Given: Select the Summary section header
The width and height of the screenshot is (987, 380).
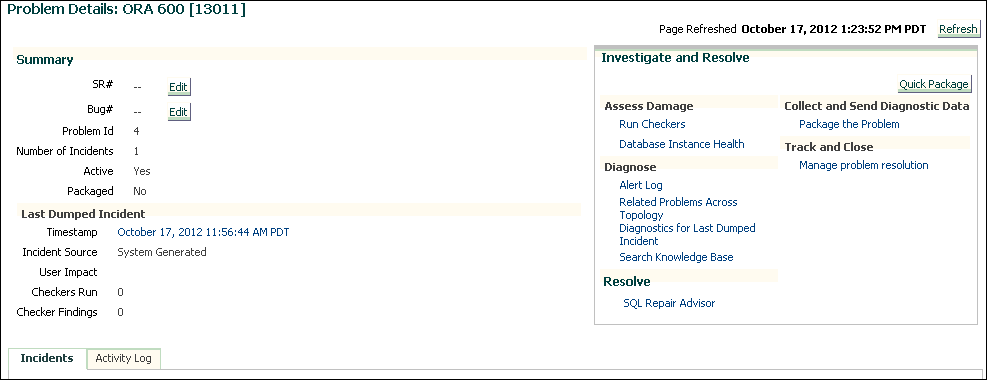Looking at the screenshot, I should click(x=45, y=60).
